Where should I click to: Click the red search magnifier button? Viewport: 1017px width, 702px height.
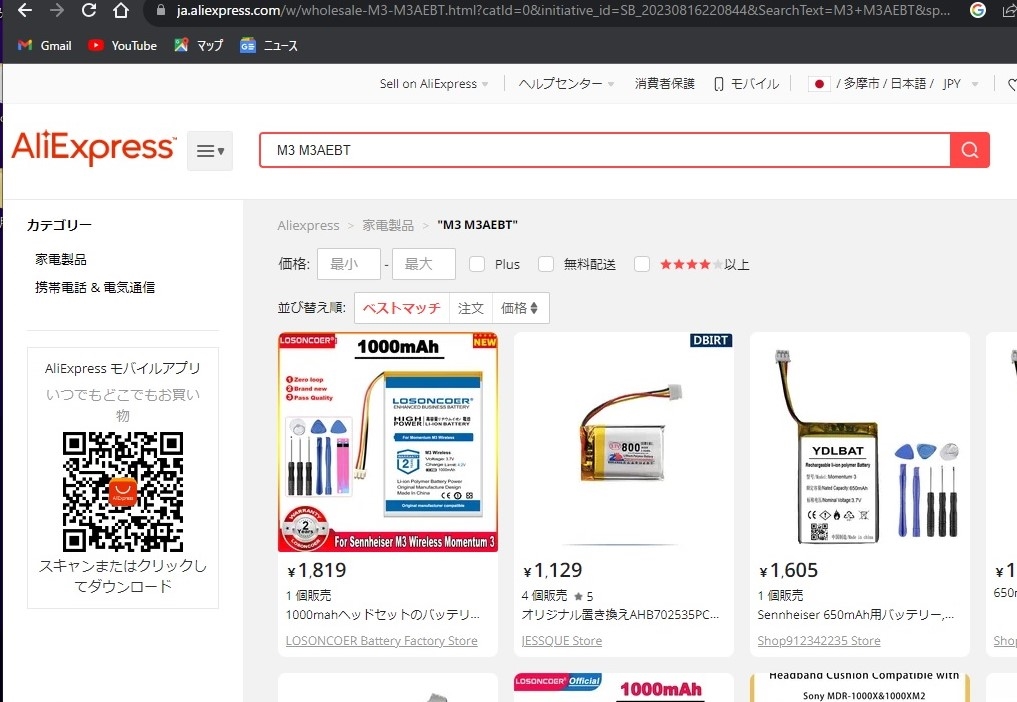point(970,150)
